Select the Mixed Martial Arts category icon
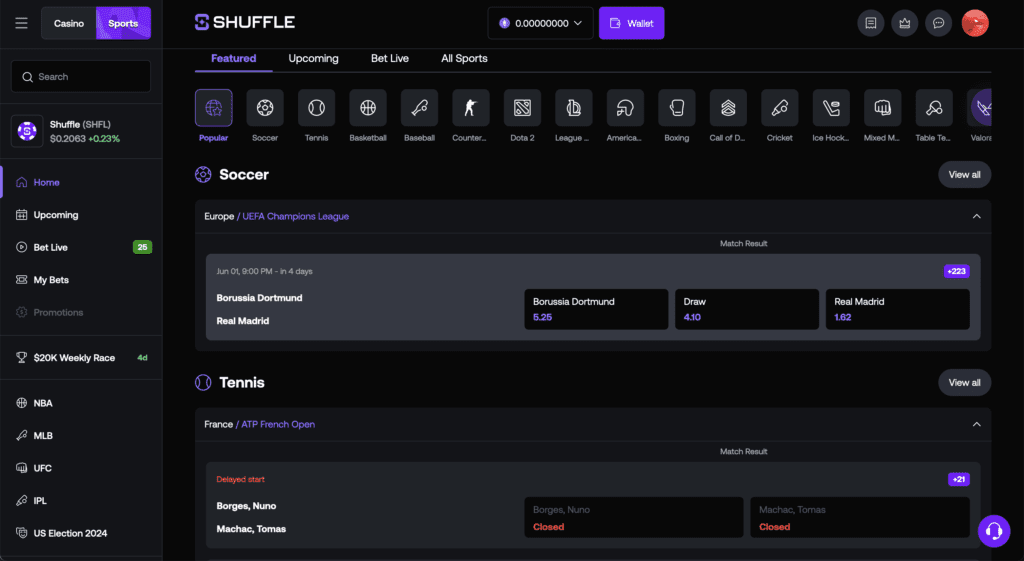 tap(882, 108)
